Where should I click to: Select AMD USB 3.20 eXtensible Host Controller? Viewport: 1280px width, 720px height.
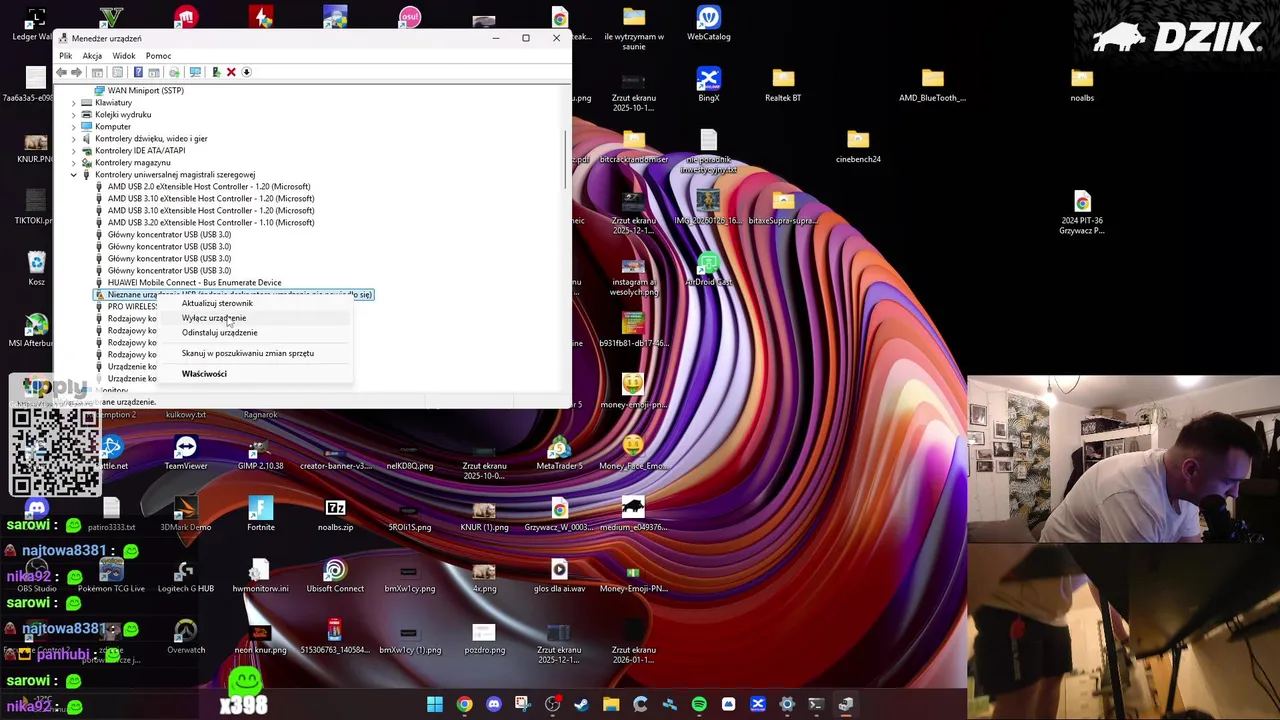point(211,223)
